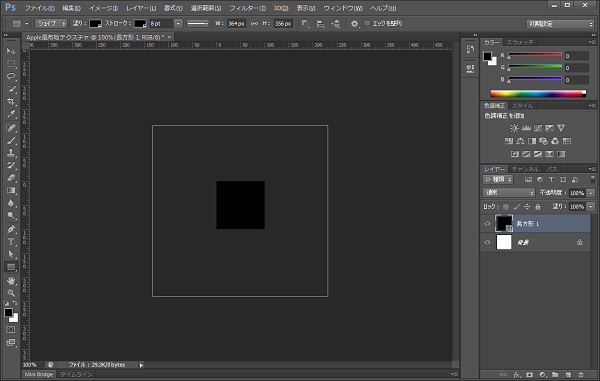The height and width of the screenshot is (381, 600).
Task: Open the フィルター menu
Action: (x=247, y=8)
